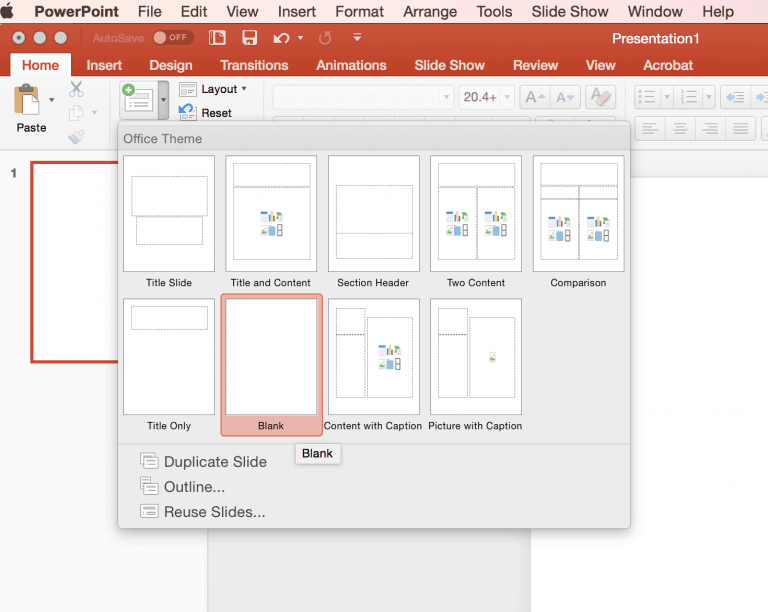Image resolution: width=768 pixels, height=612 pixels.
Task: Open the File menu in menu bar
Action: click(x=149, y=11)
